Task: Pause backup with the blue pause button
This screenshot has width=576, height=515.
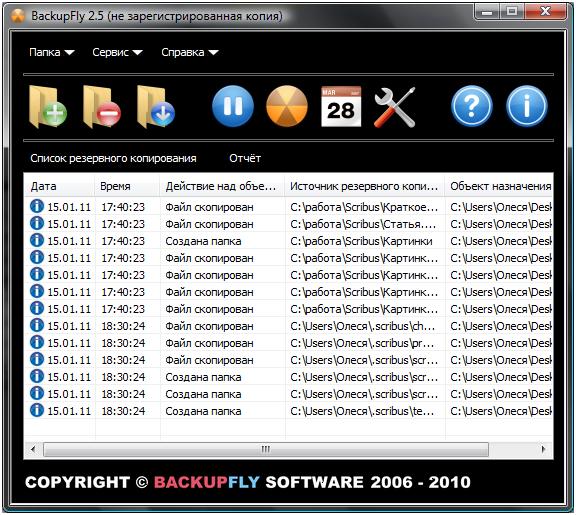Action: click(233, 106)
